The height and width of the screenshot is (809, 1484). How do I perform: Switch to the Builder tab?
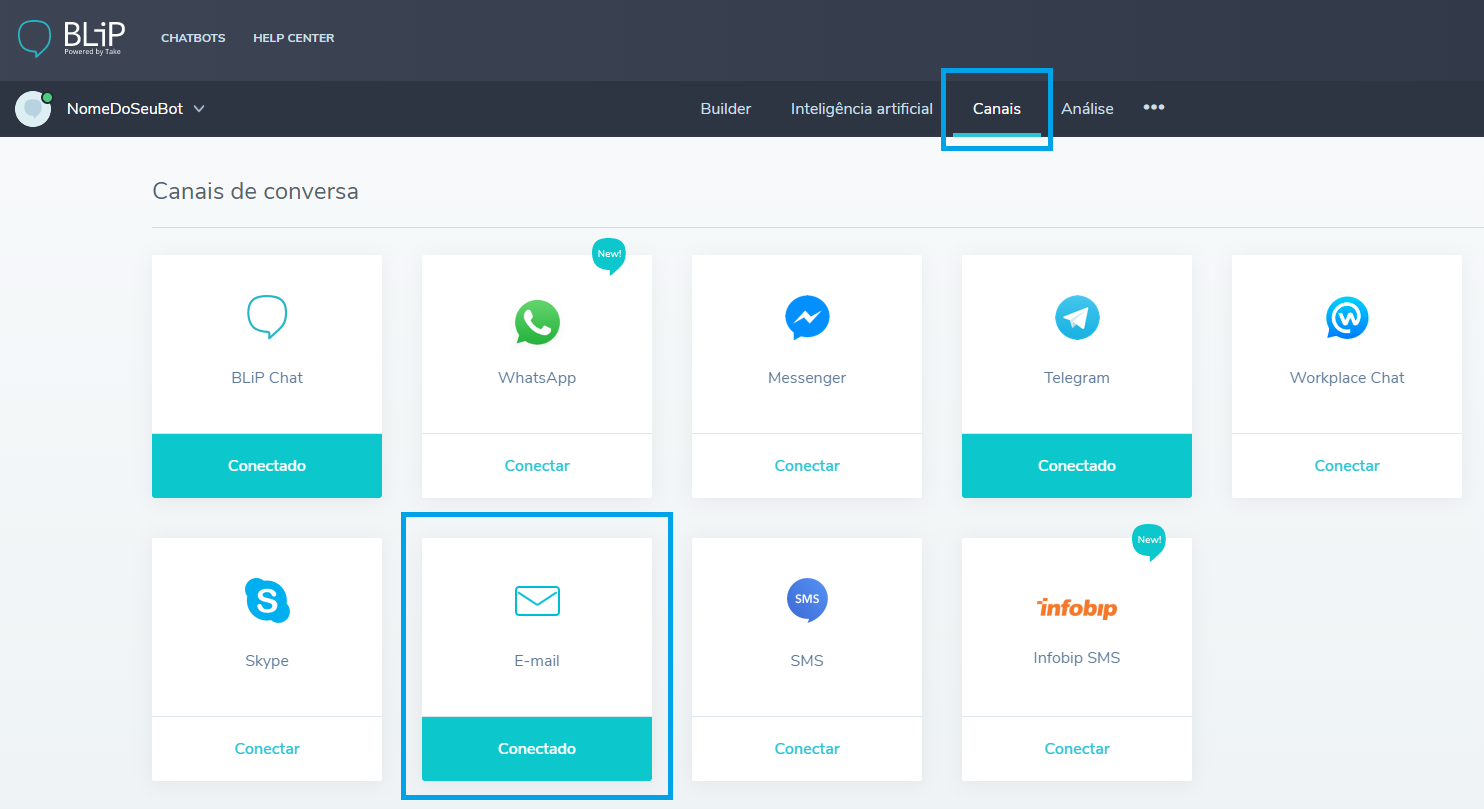[726, 108]
